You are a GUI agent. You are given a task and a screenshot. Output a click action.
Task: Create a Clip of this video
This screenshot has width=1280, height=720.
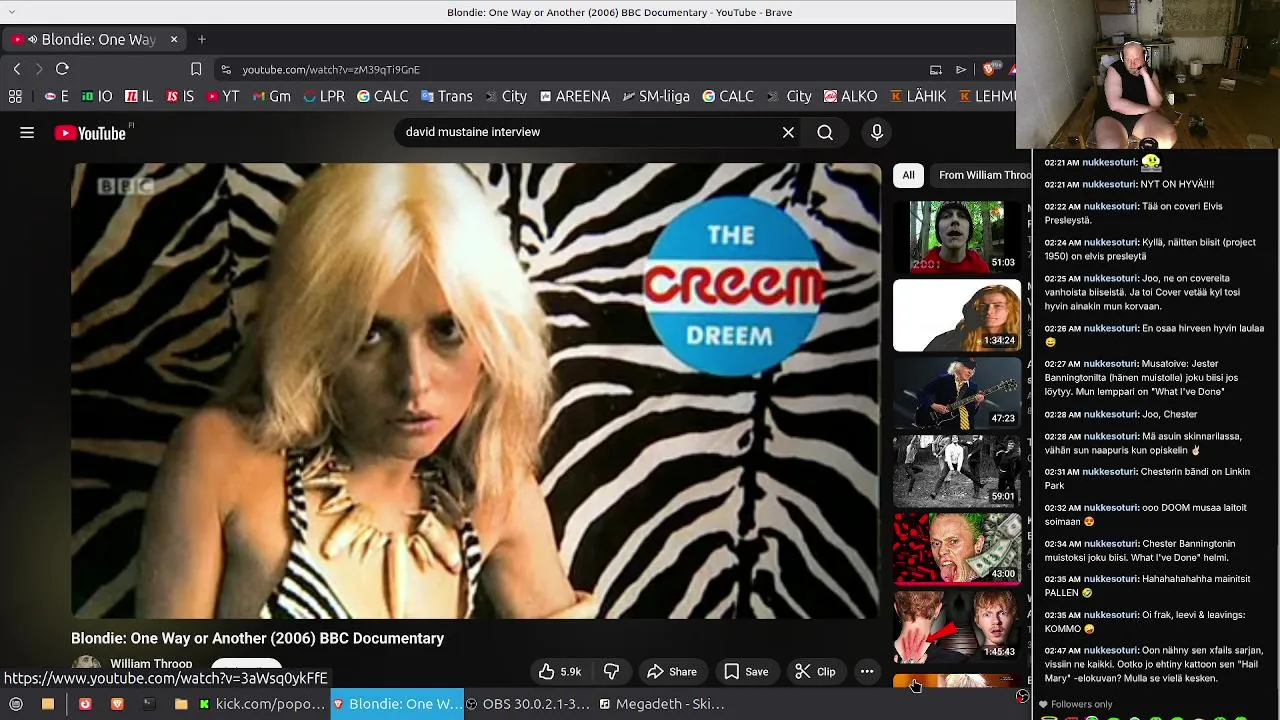pos(815,672)
